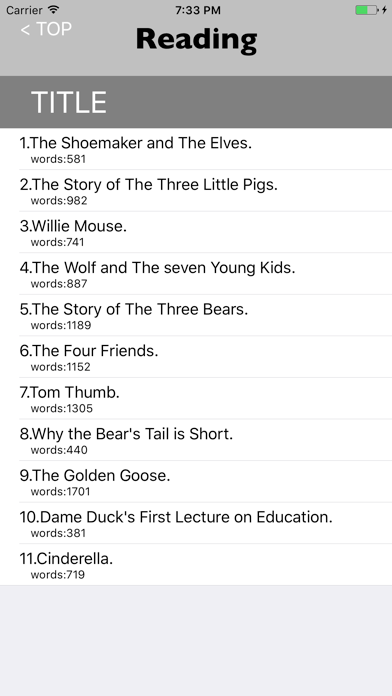Tap the < TOP back button
The width and height of the screenshot is (392, 696).
(46, 29)
